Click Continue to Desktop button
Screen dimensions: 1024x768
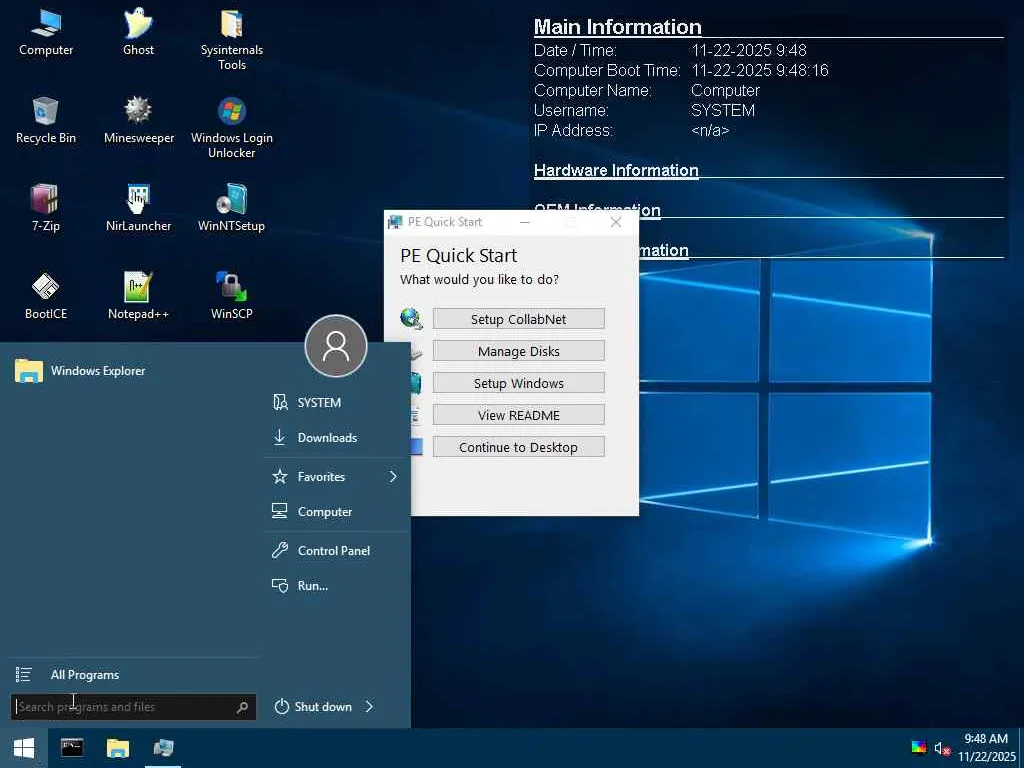(x=519, y=447)
